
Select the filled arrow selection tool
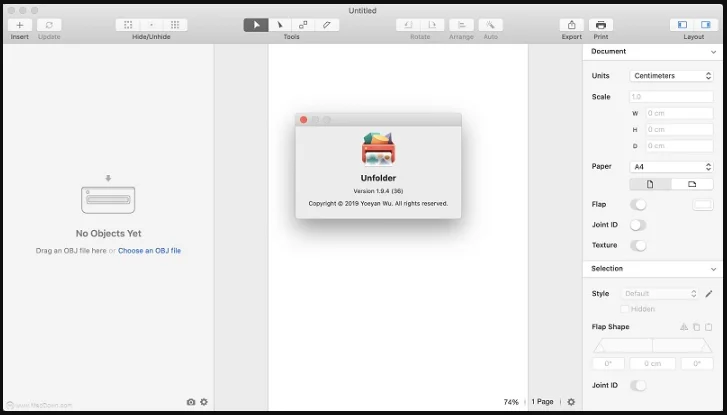tap(256, 25)
